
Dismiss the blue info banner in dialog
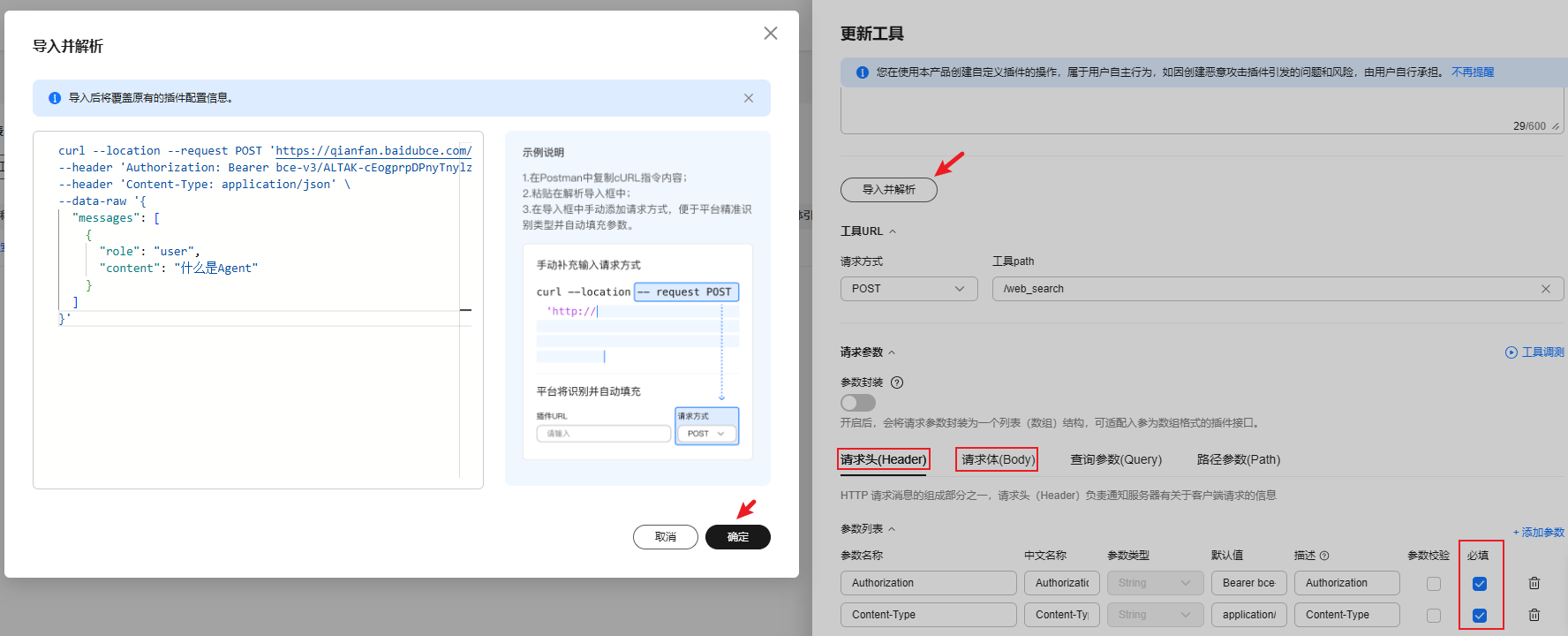[x=748, y=98]
